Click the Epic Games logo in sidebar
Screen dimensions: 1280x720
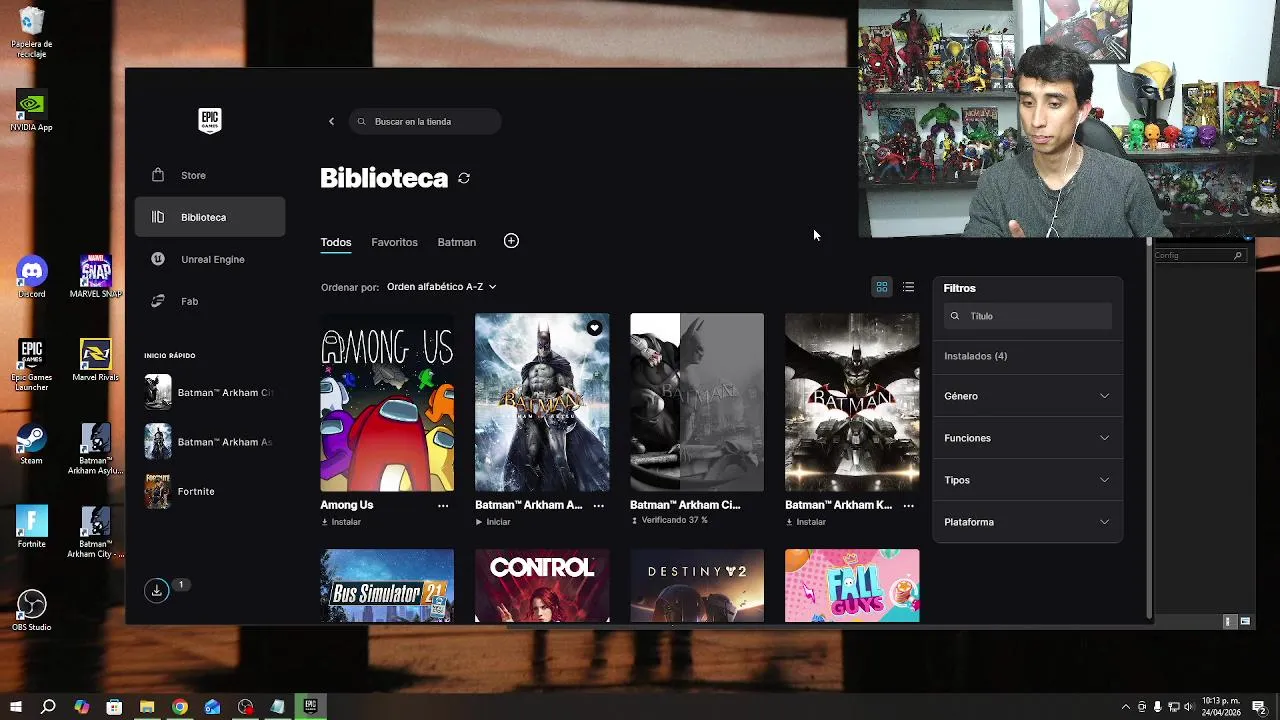click(x=209, y=121)
